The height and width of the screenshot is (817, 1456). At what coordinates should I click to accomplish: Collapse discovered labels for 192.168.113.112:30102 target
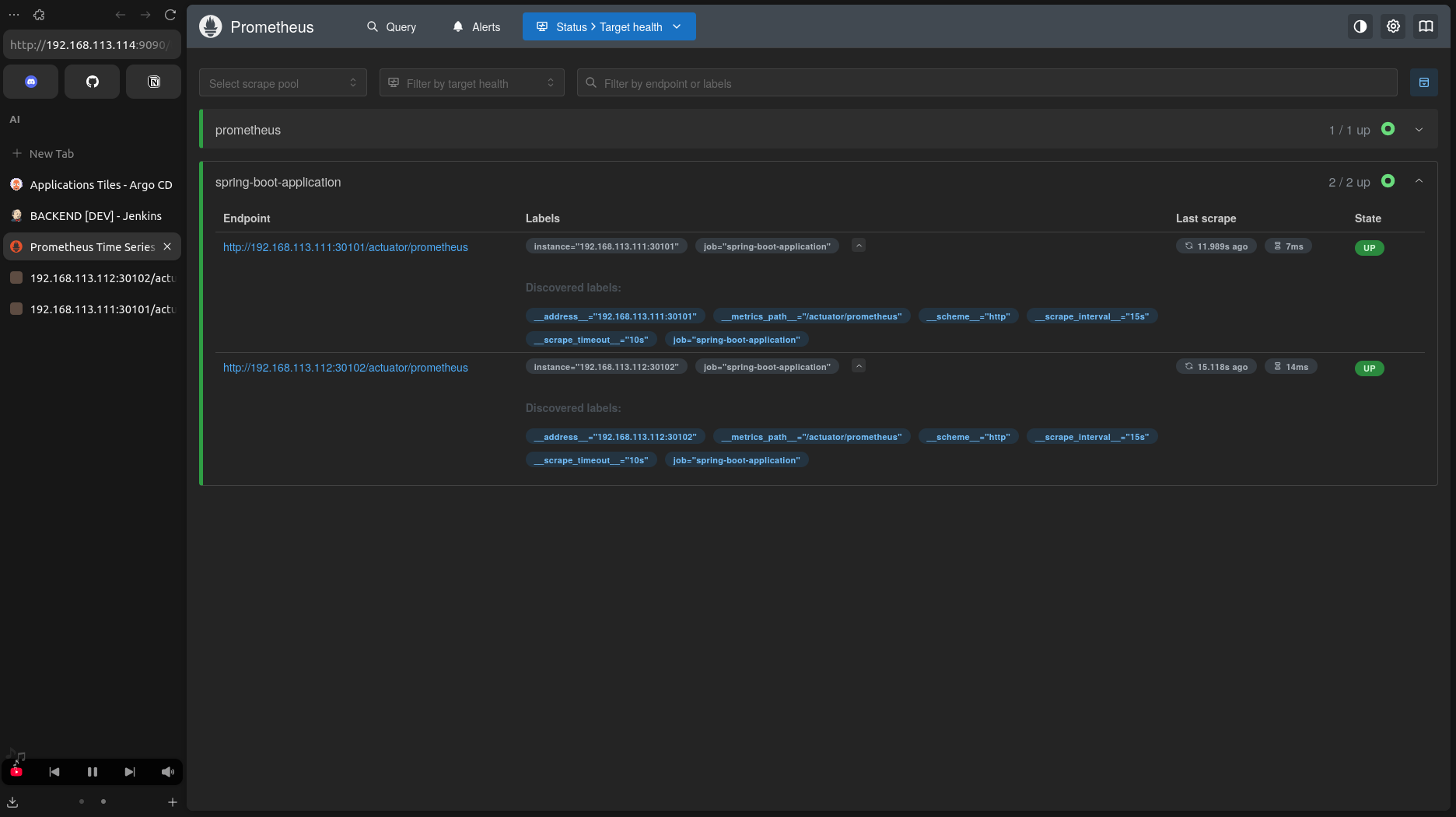tap(859, 366)
